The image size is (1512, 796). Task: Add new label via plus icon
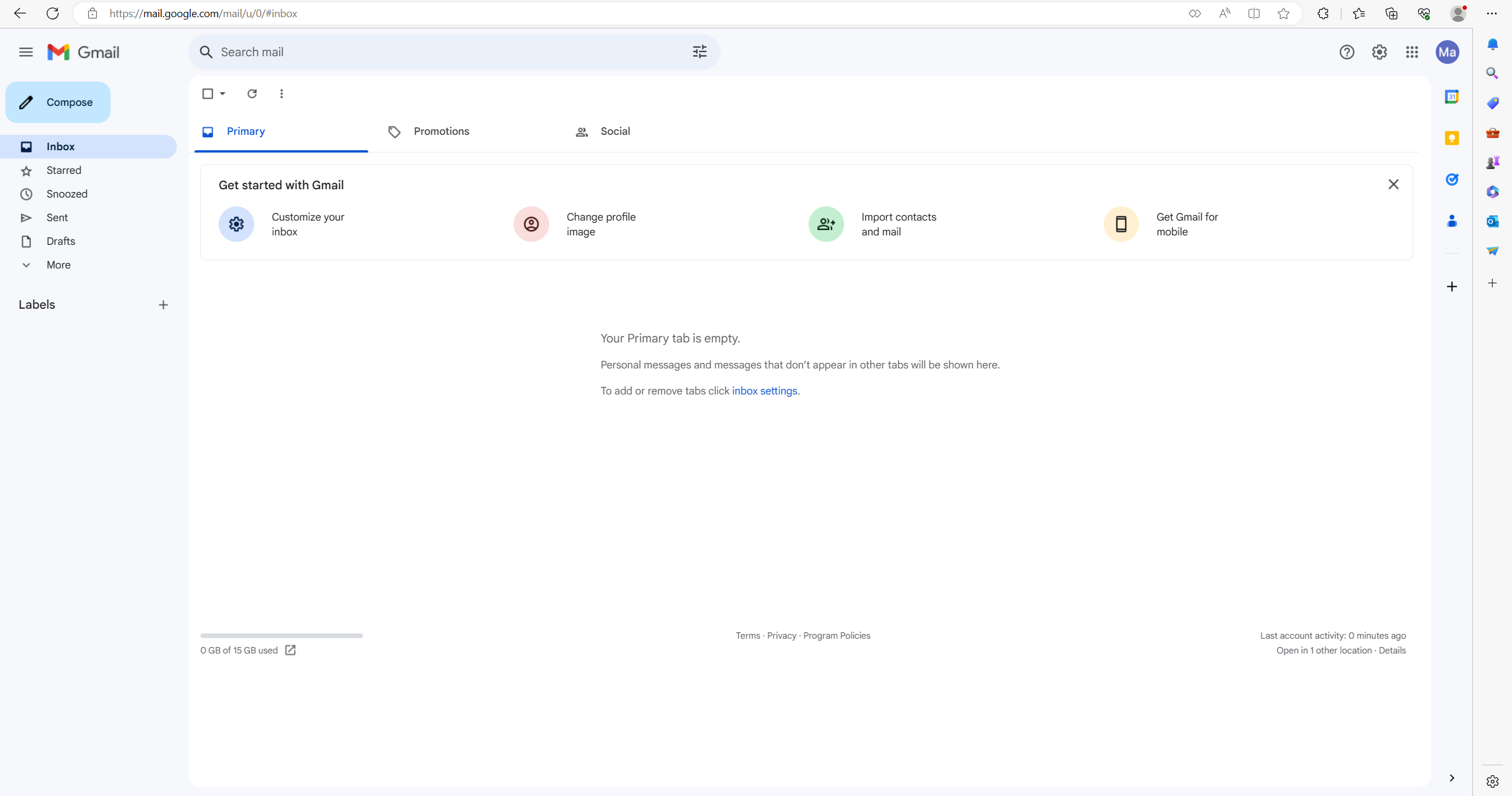click(x=163, y=304)
